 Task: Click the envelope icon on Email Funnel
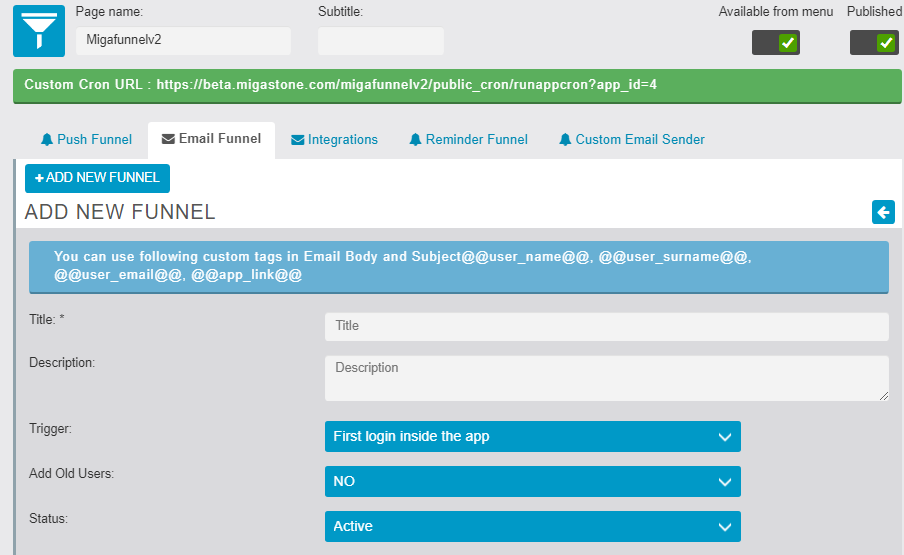[x=168, y=139]
